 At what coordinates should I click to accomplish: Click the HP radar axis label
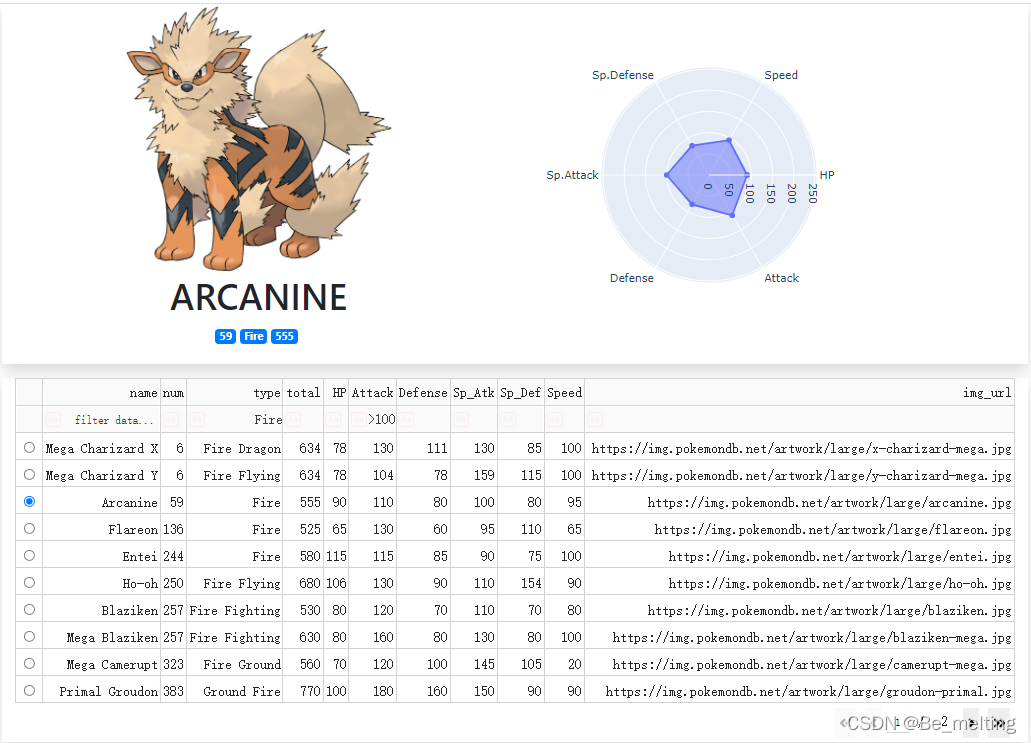click(827, 175)
